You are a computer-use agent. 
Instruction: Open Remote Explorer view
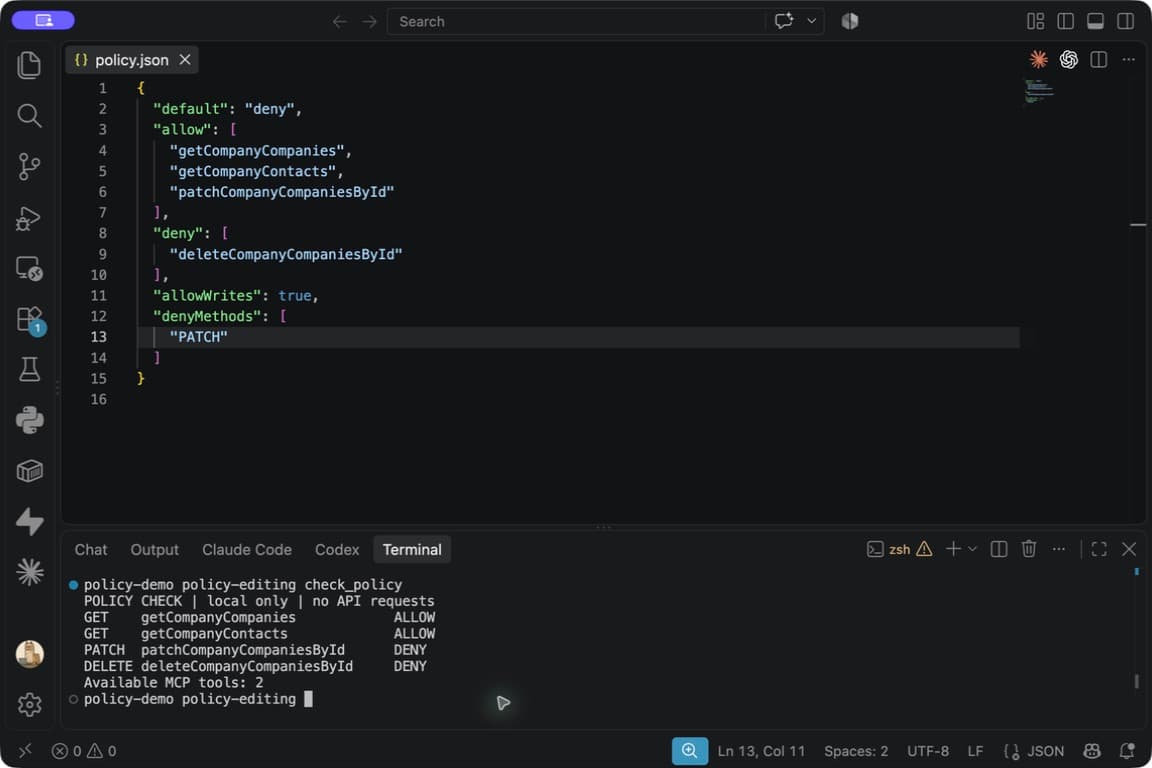point(29,268)
